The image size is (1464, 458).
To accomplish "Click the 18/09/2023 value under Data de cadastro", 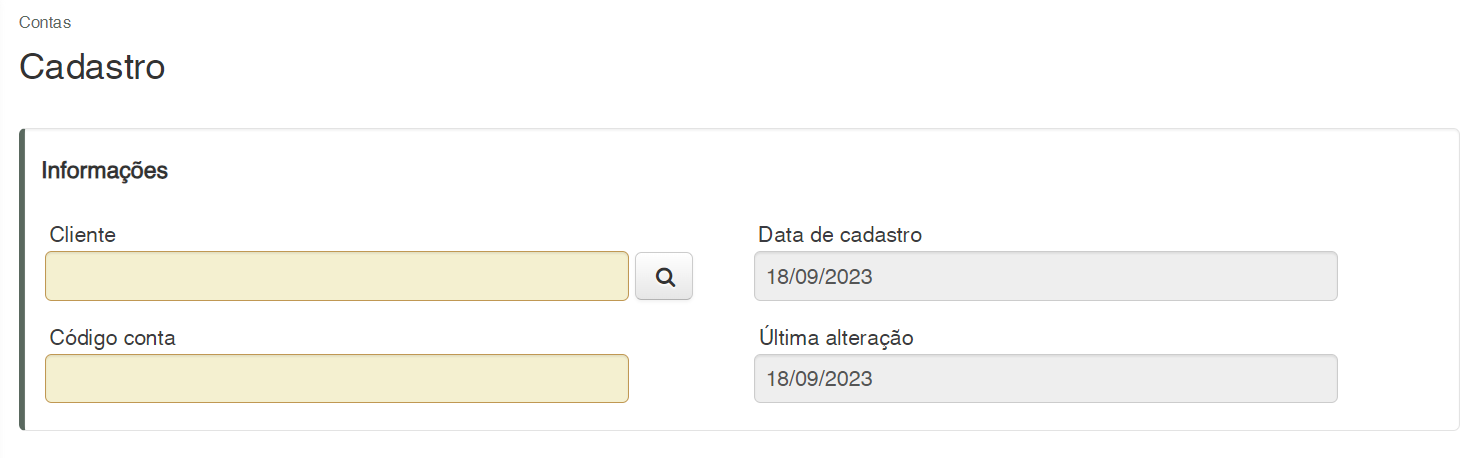I will click(820, 277).
